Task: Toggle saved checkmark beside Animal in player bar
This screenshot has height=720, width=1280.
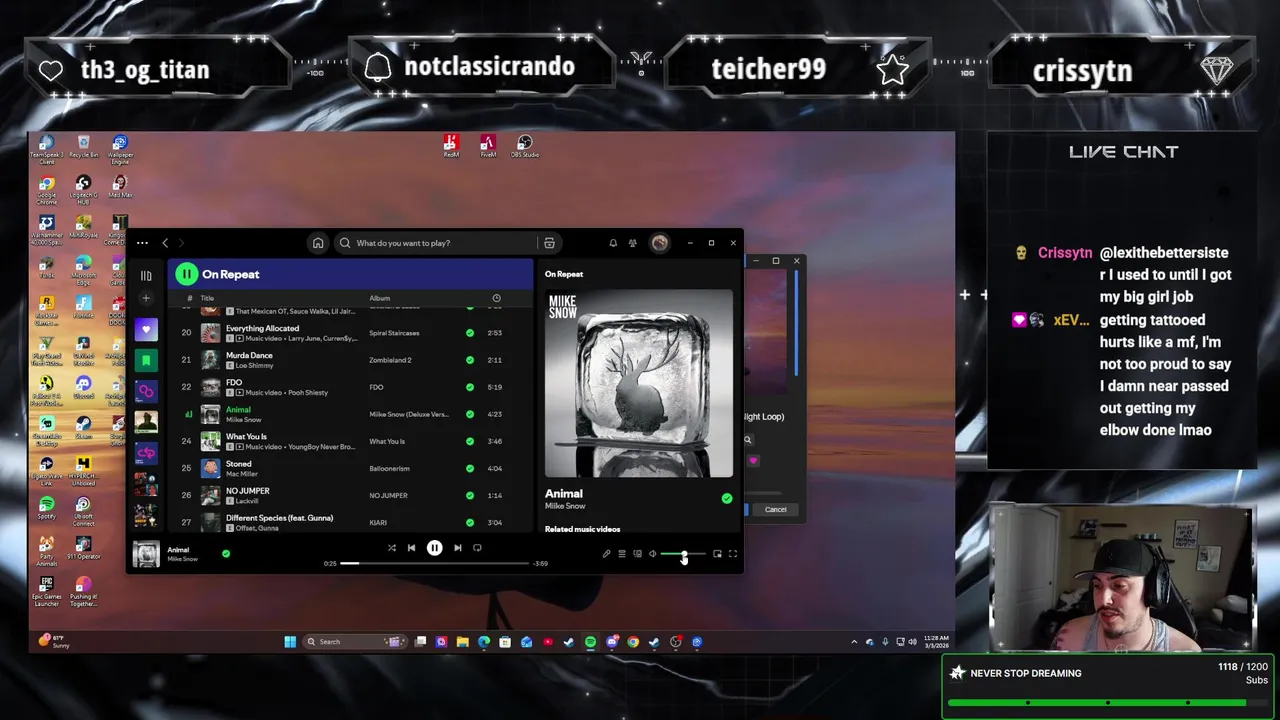Action: [x=226, y=553]
